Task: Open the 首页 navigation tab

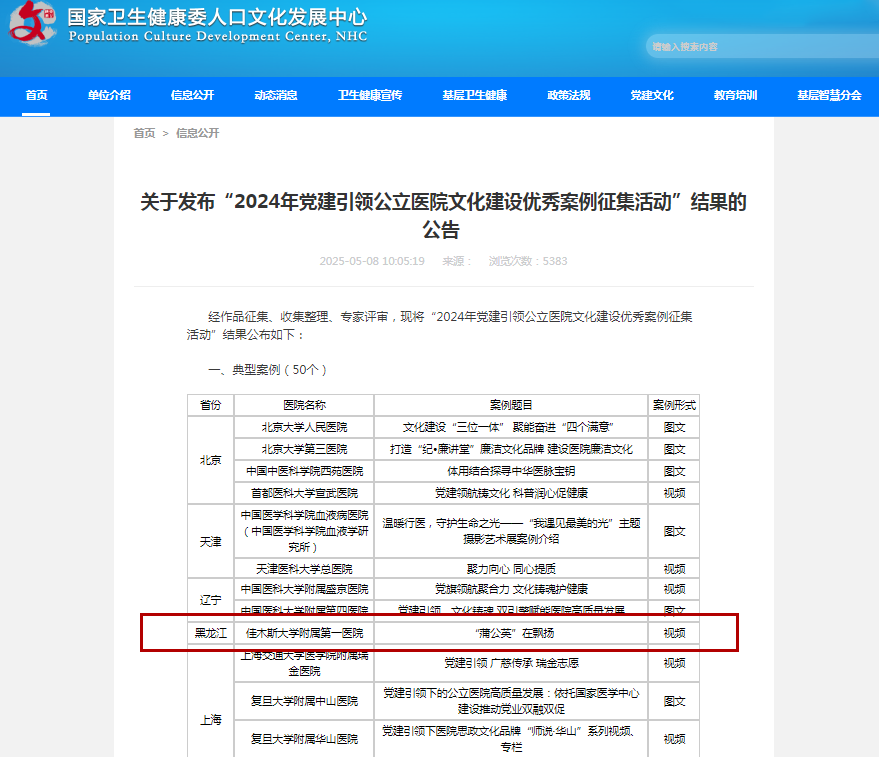Action: (37, 96)
